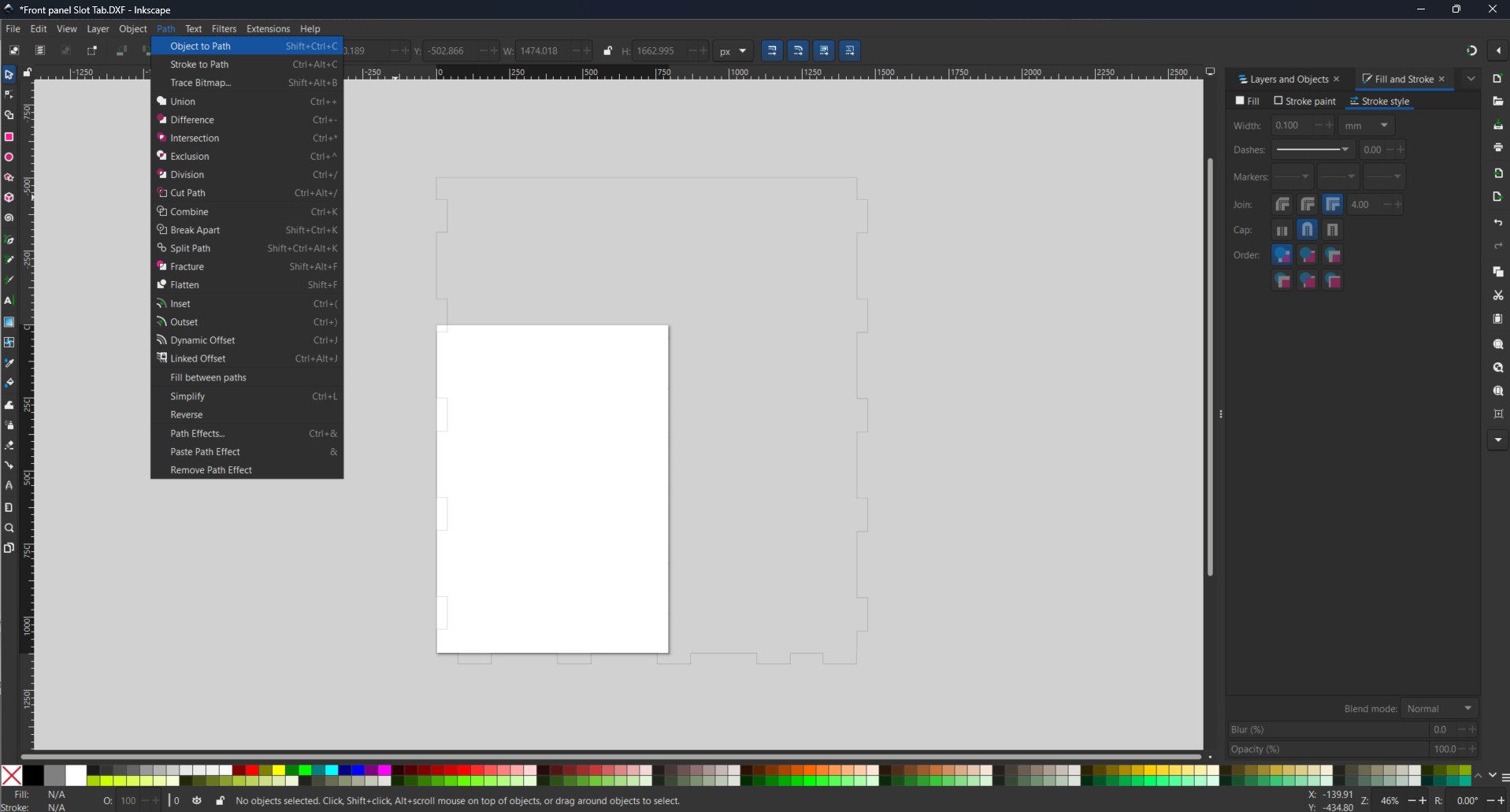
Task: Select the Eraser tool
Action: click(x=9, y=445)
